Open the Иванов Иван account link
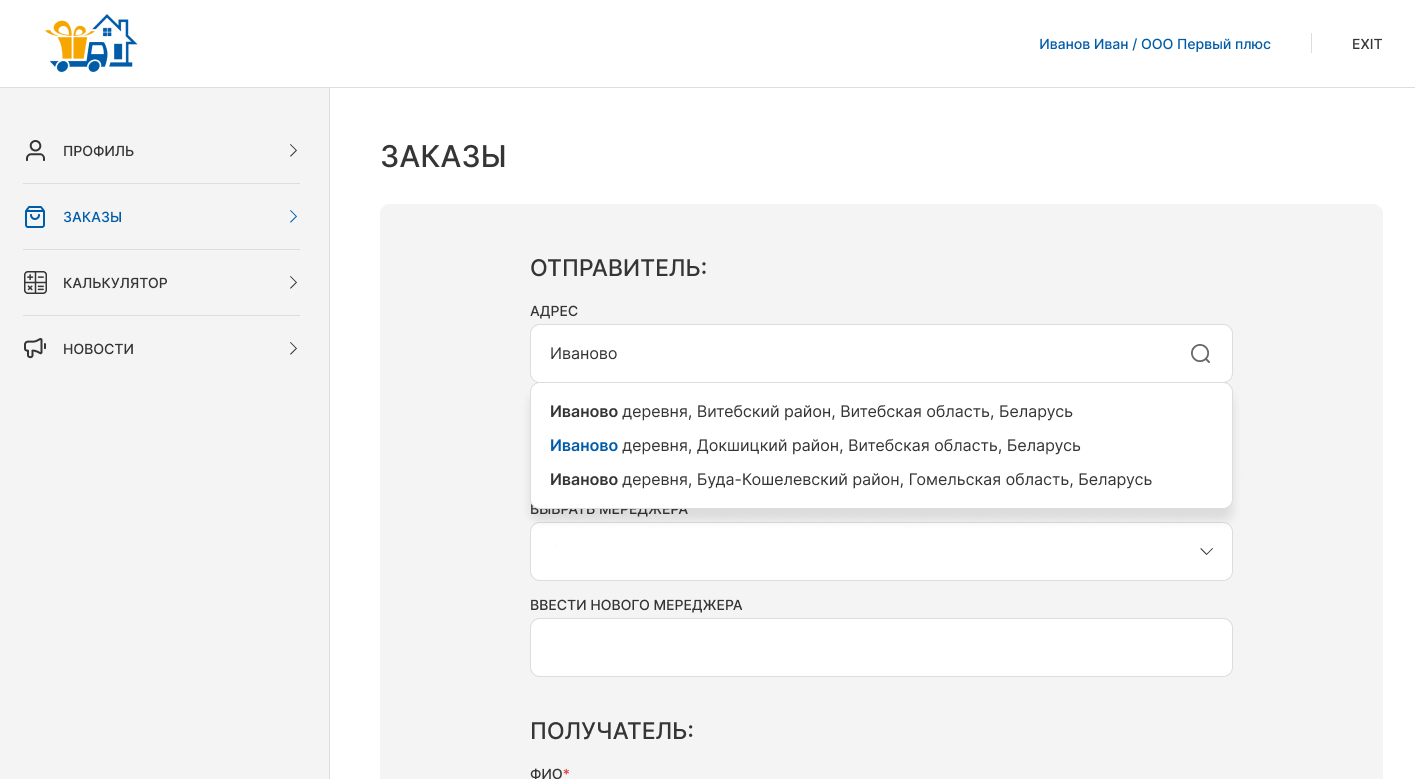This screenshot has width=1415, height=779. tap(1154, 44)
